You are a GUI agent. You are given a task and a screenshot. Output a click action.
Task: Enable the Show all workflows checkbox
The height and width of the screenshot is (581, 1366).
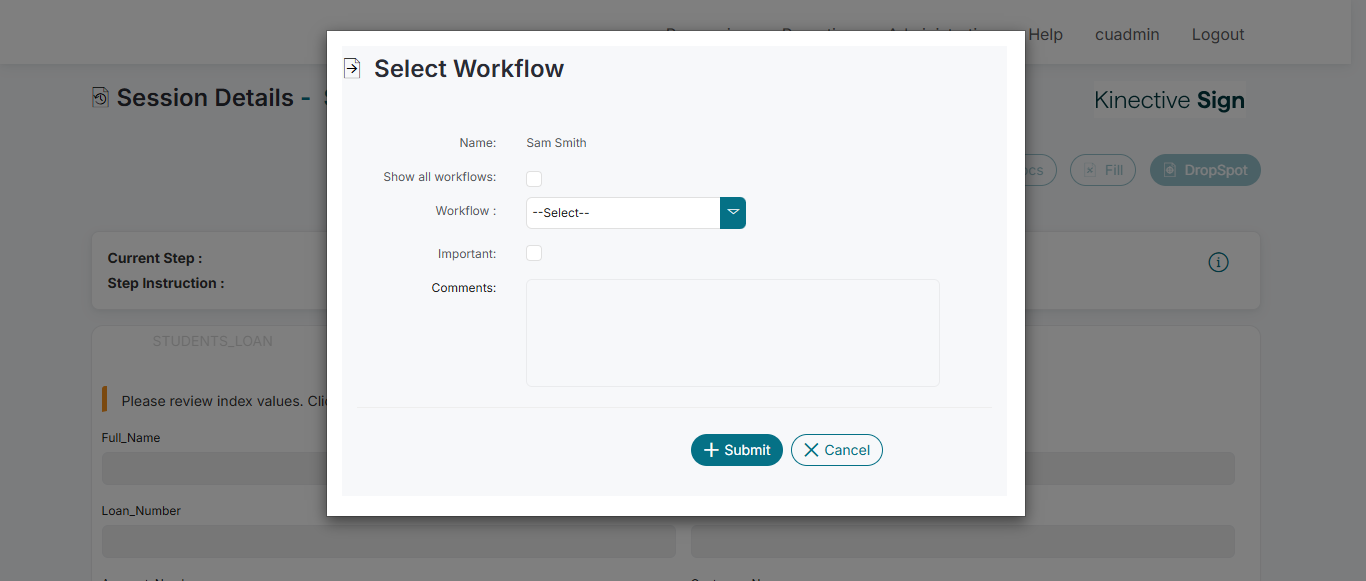pyautogui.click(x=534, y=178)
